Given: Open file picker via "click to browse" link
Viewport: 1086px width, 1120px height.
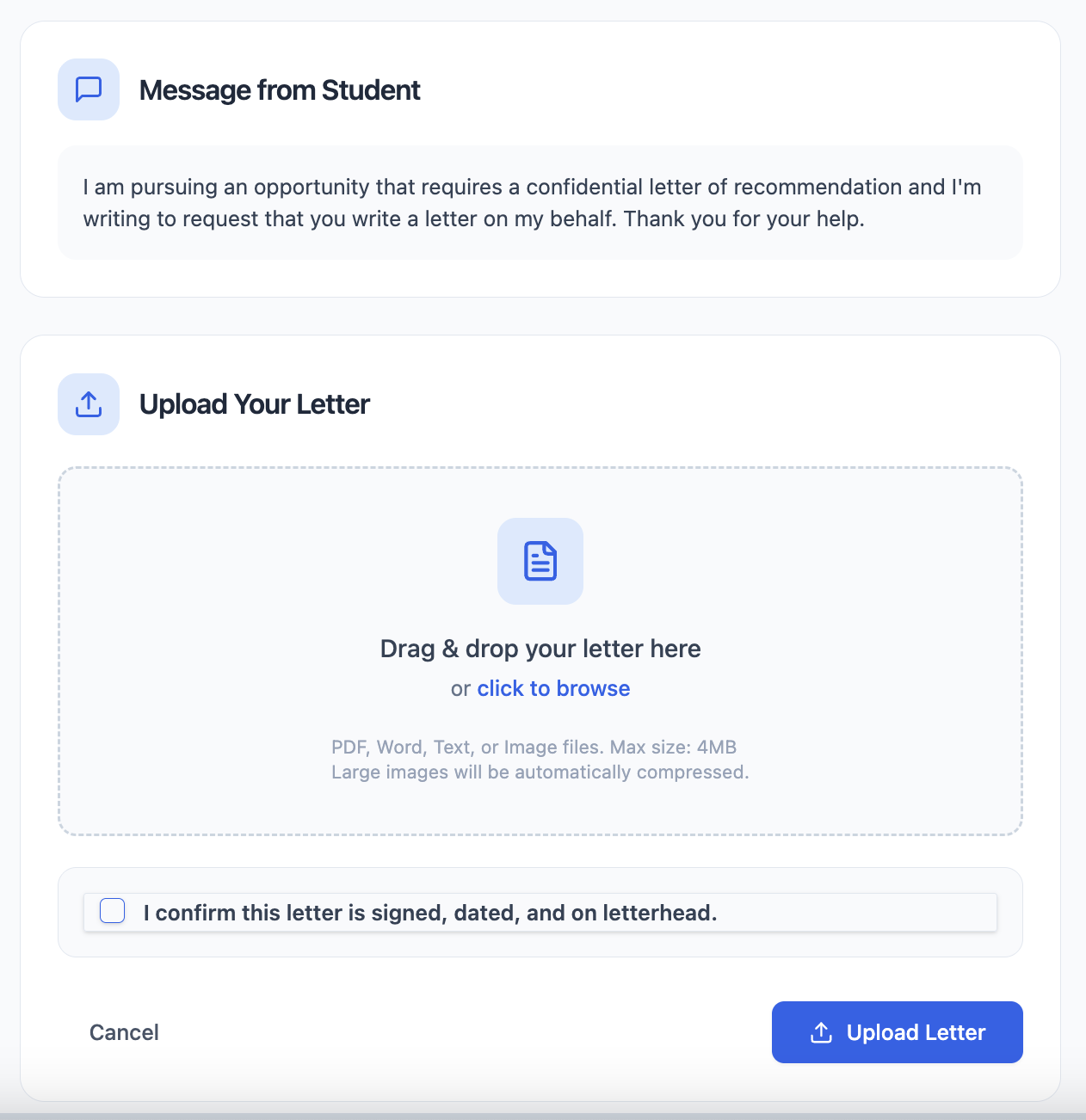Looking at the screenshot, I should [x=553, y=688].
